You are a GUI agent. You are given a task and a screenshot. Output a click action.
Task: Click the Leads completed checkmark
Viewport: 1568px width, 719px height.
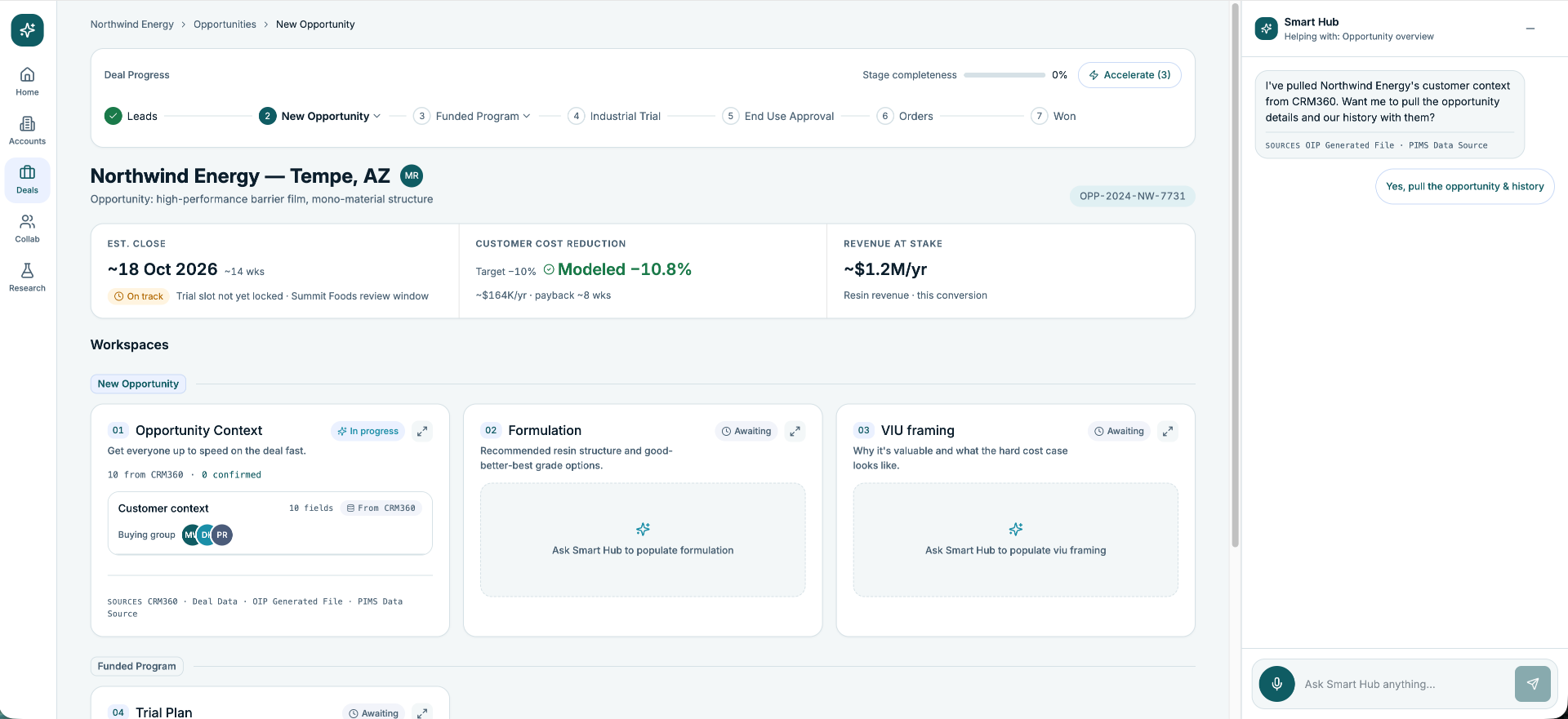(x=113, y=116)
